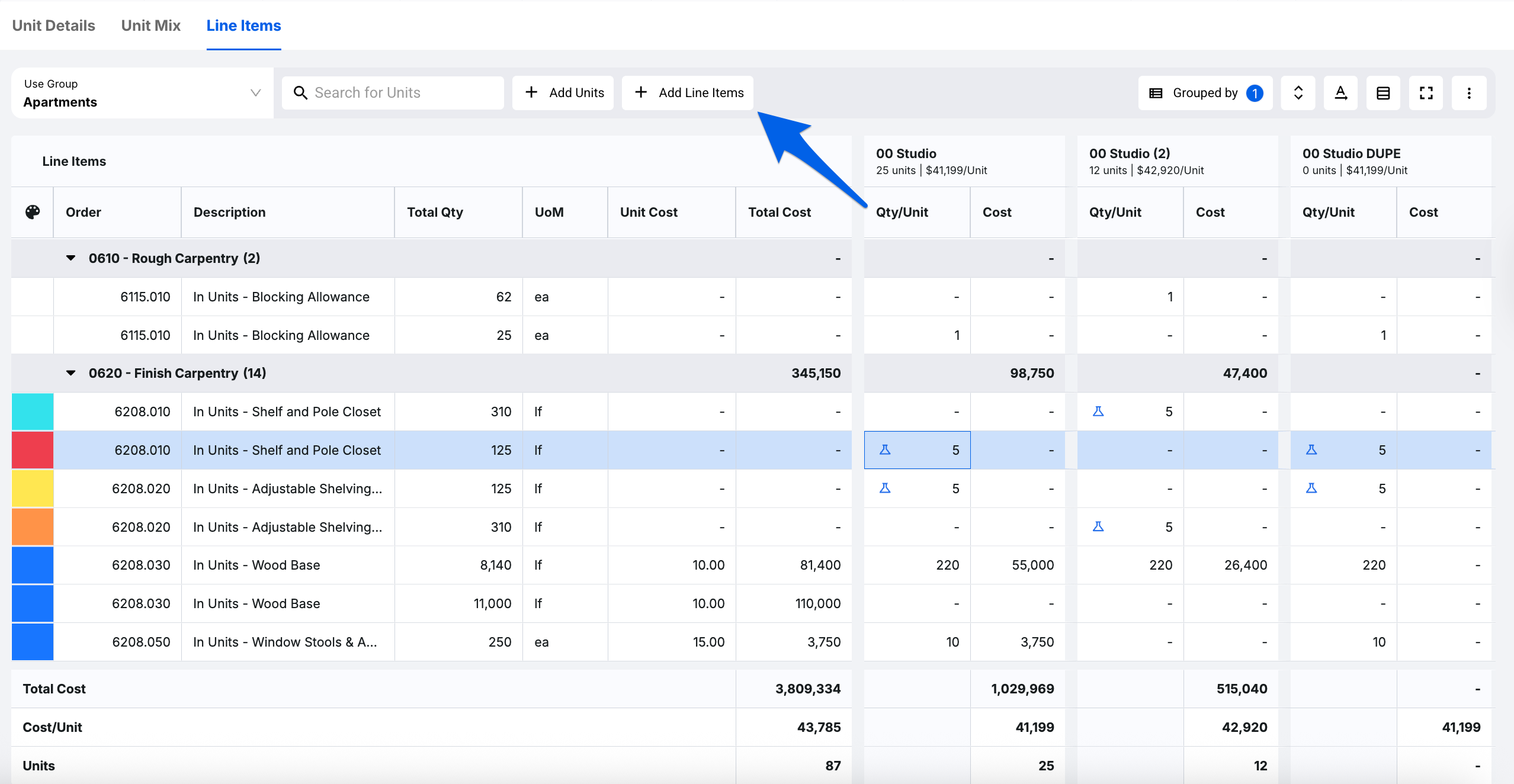Viewport: 1514px width, 784px height.
Task: Click flask icon in 00 Studio (2) Shelf row
Action: pos(1098,412)
